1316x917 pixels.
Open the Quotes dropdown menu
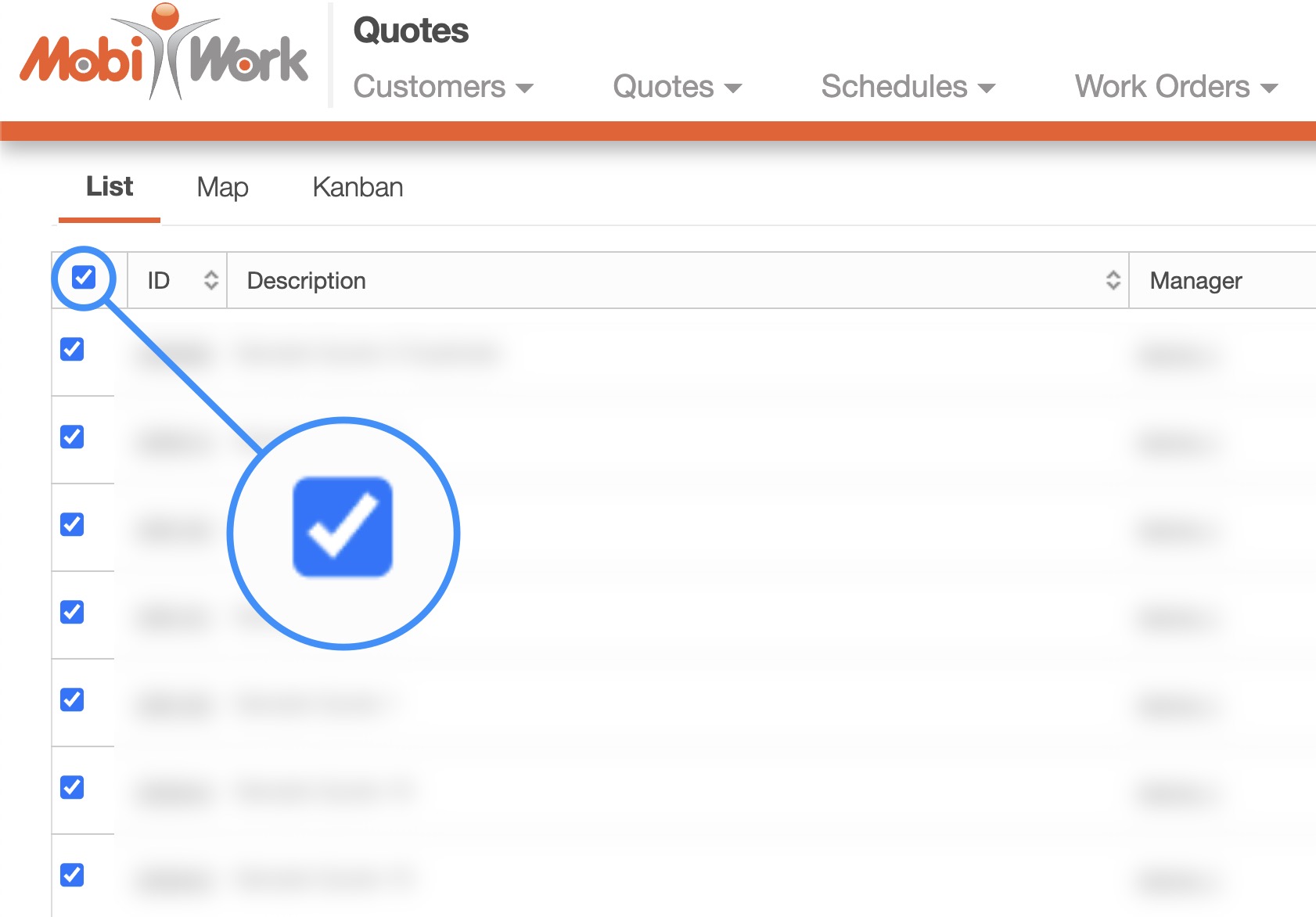click(x=677, y=87)
